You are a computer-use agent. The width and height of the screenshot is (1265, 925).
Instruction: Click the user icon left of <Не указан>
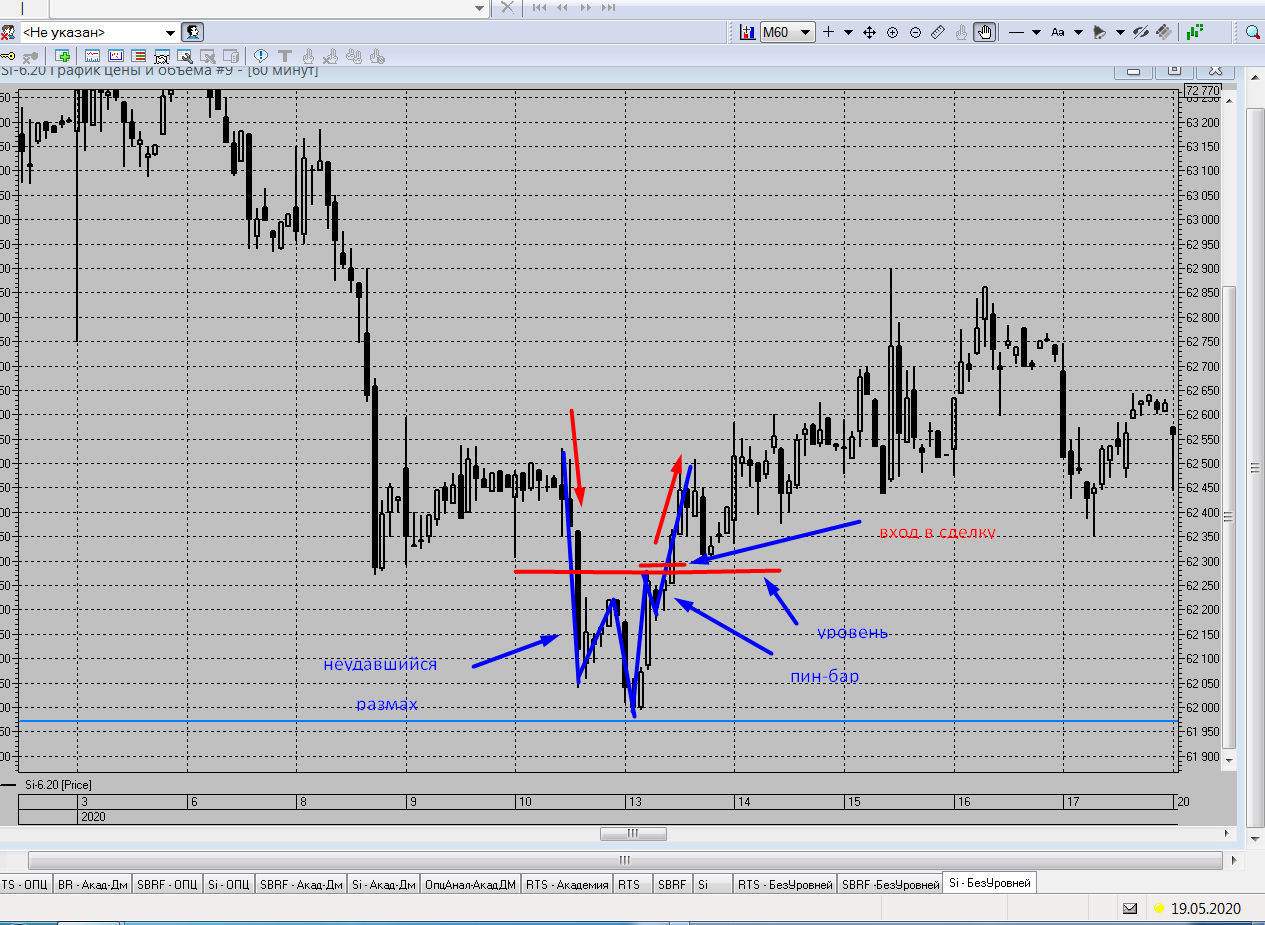7,32
